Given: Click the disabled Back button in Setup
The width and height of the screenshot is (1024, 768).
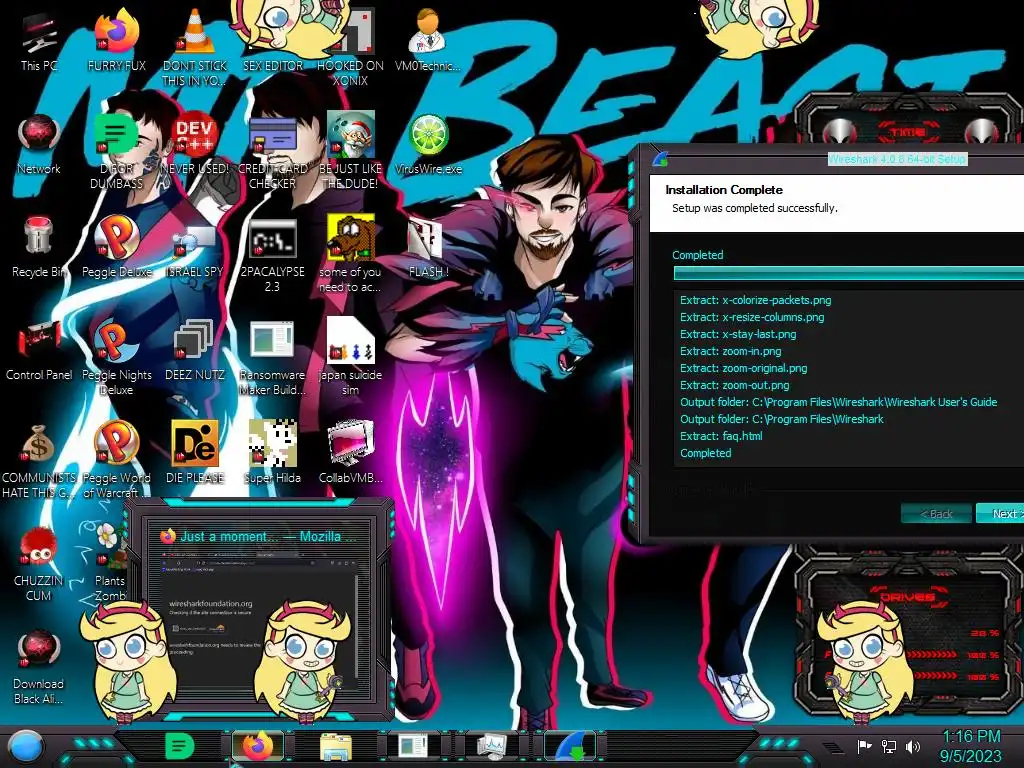Looking at the screenshot, I should 936,513.
